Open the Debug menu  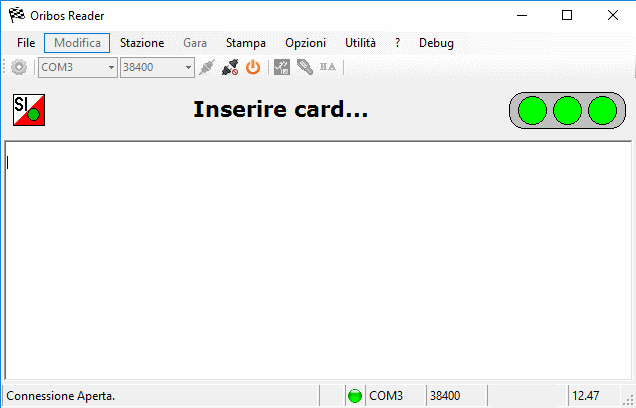436,43
